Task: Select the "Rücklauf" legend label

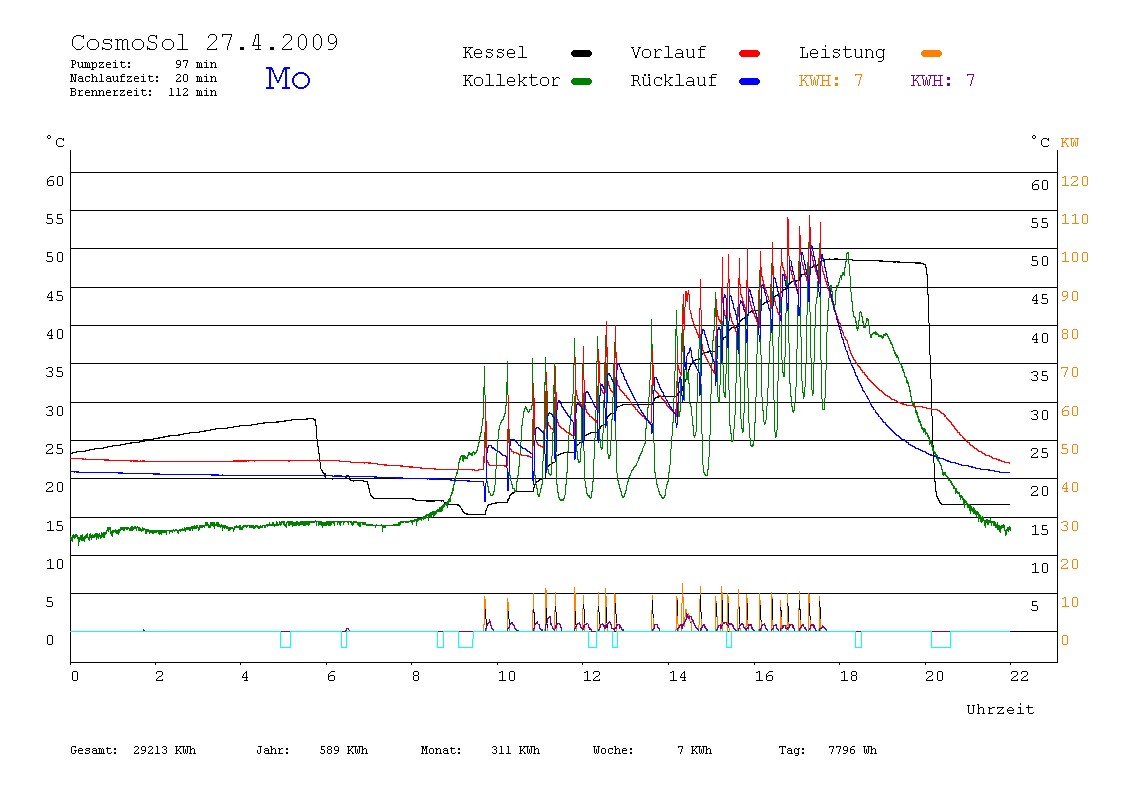Action: click(x=674, y=81)
